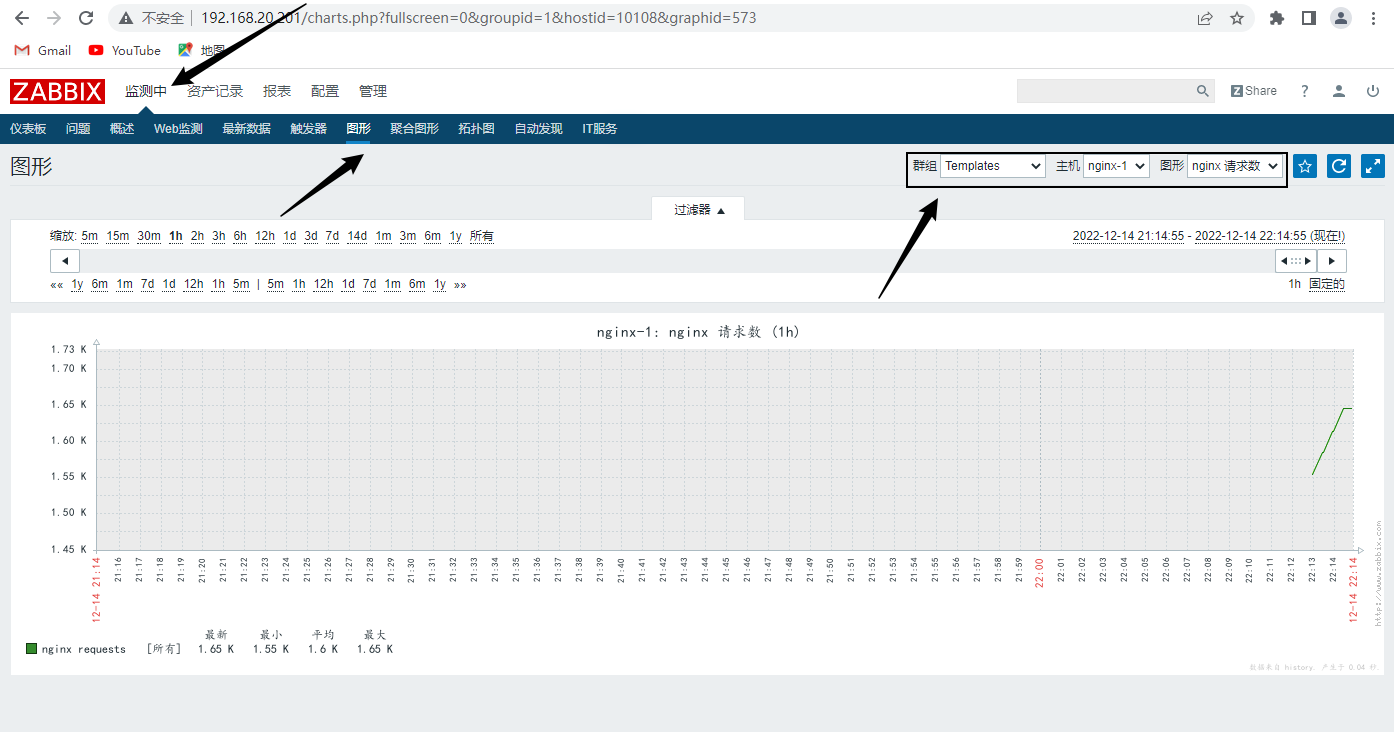Screen dimensions: 1394x732
Task: Click the logout power icon
Action: click(x=1372, y=91)
